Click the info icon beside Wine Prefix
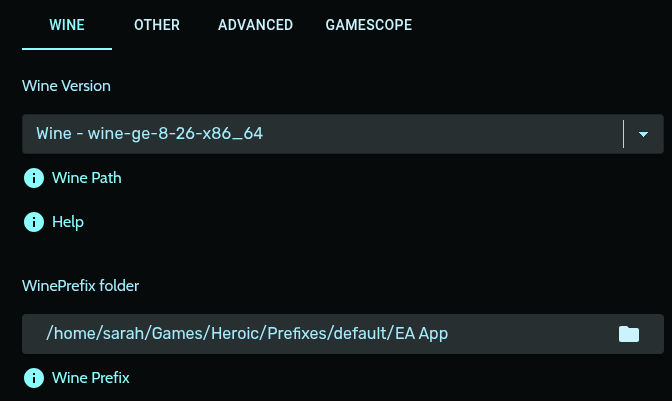Image resolution: width=672 pixels, height=401 pixels. pos(34,378)
